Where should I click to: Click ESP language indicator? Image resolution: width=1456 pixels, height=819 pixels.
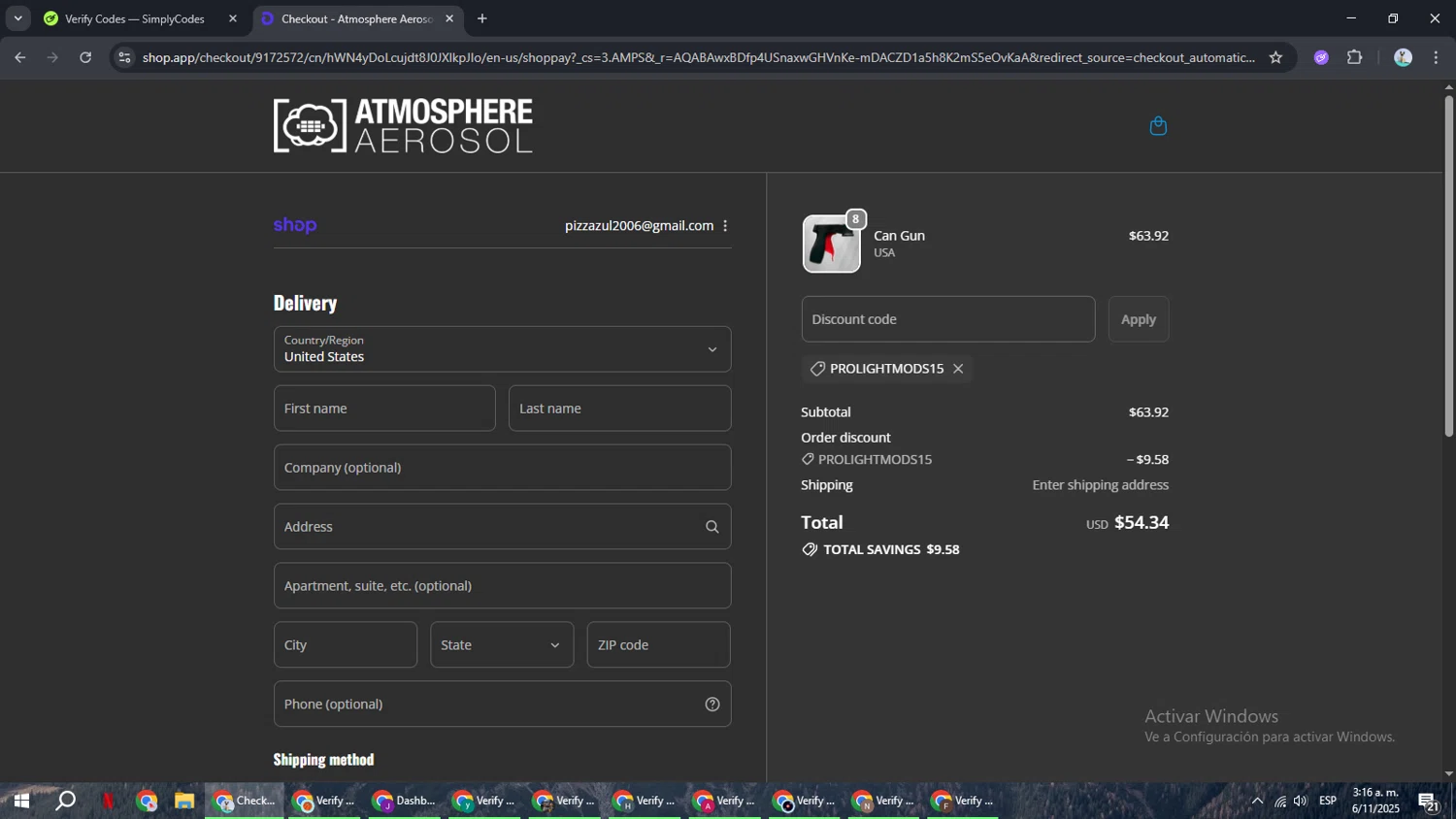1328,802
